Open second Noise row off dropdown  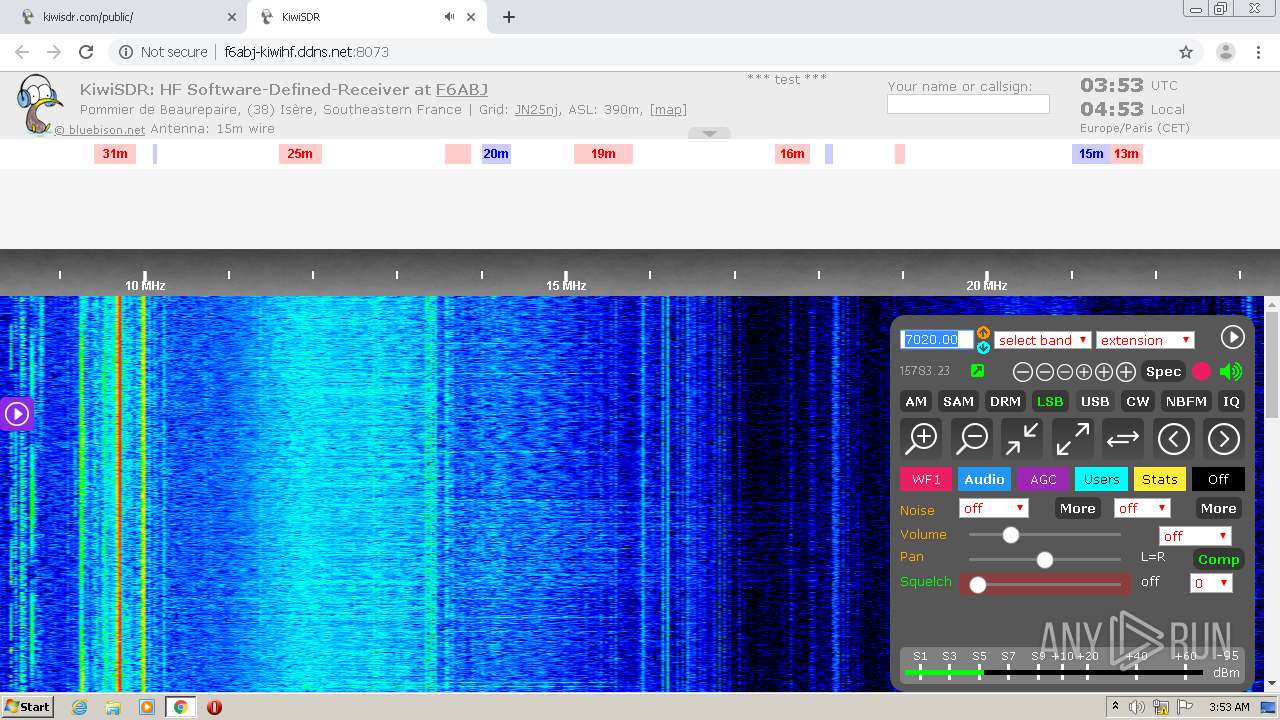[x=1142, y=508]
